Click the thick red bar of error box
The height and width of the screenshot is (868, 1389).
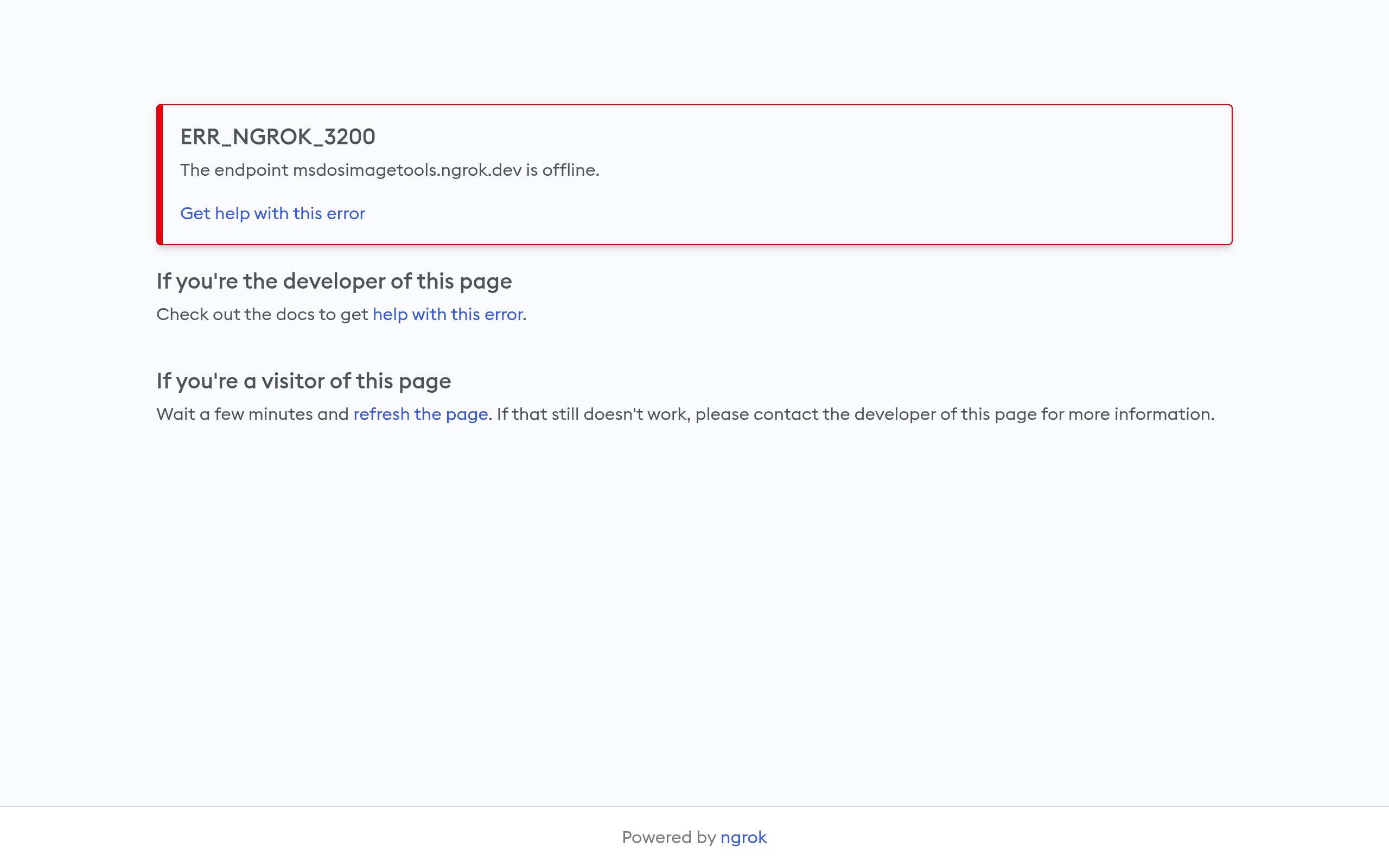click(x=160, y=175)
